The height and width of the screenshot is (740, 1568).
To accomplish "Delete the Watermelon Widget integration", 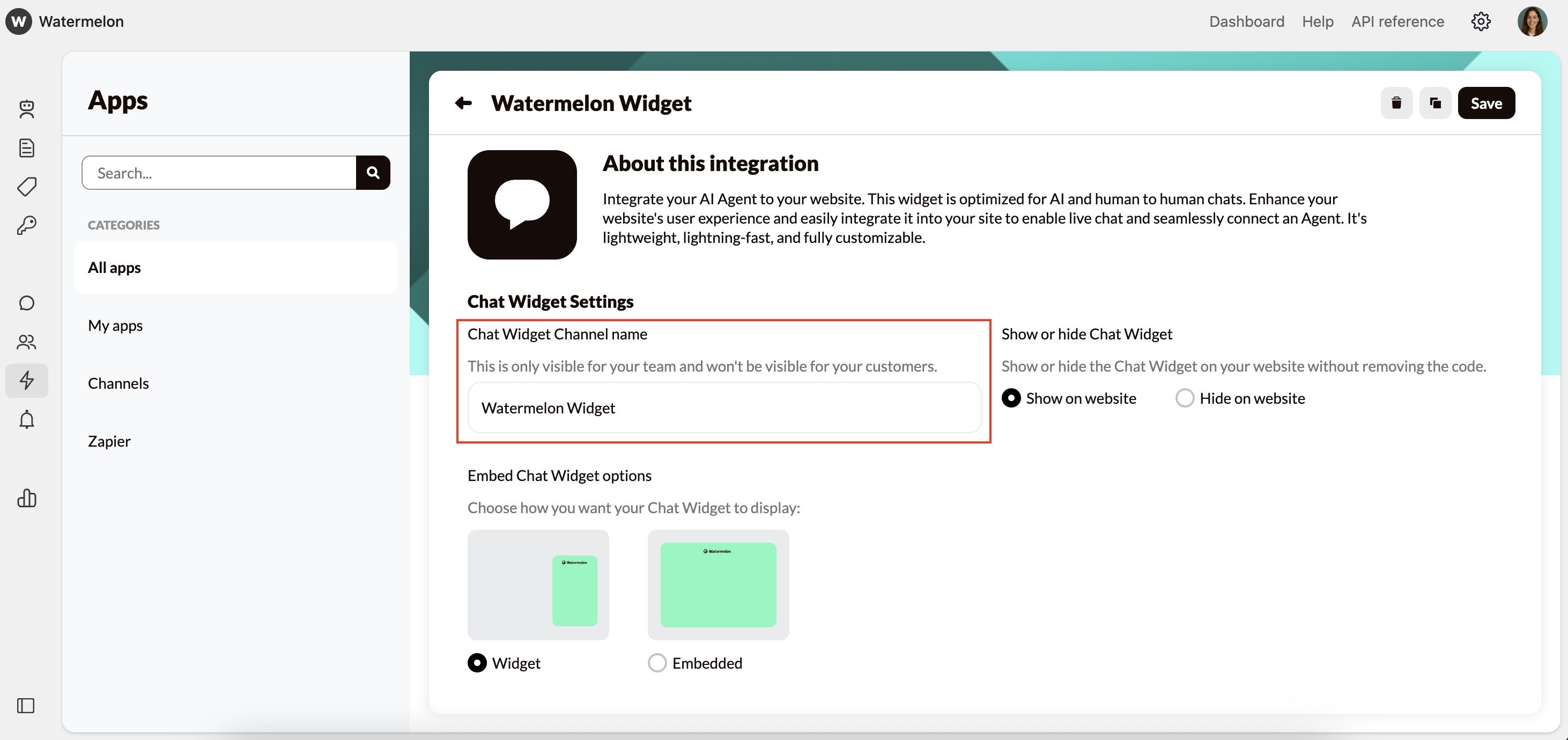I will (x=1396, y=103).
